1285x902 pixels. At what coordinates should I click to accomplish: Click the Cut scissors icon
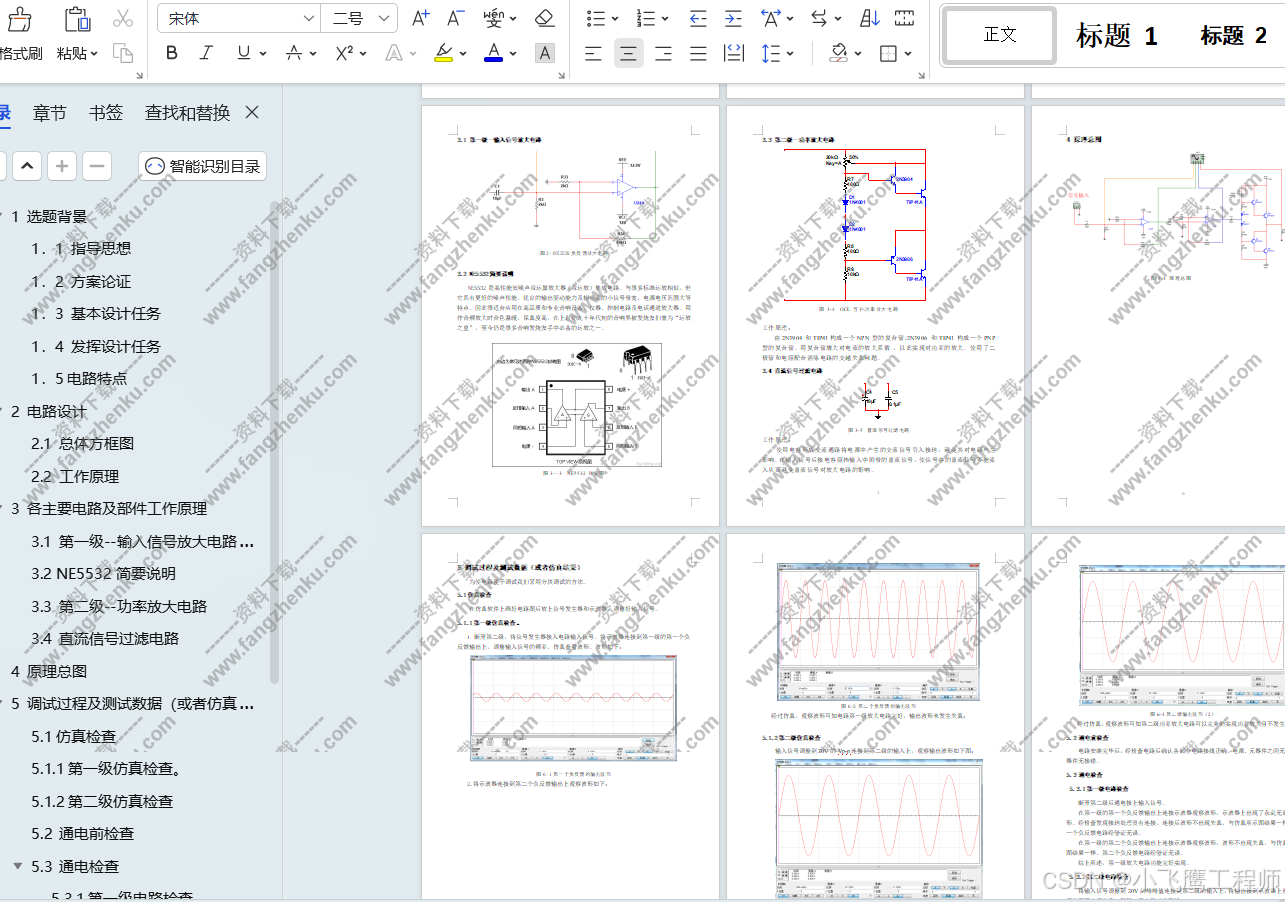(123, 18)
